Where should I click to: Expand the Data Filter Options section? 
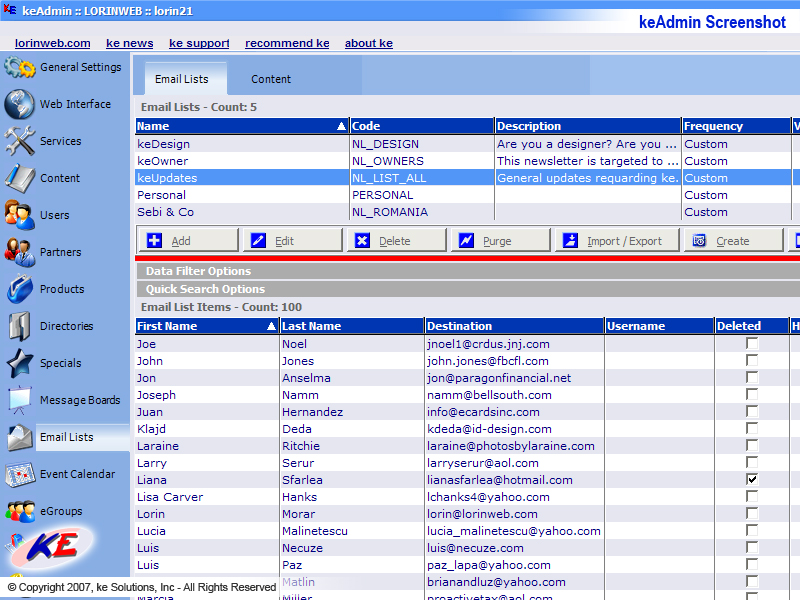tap(468, 271)
